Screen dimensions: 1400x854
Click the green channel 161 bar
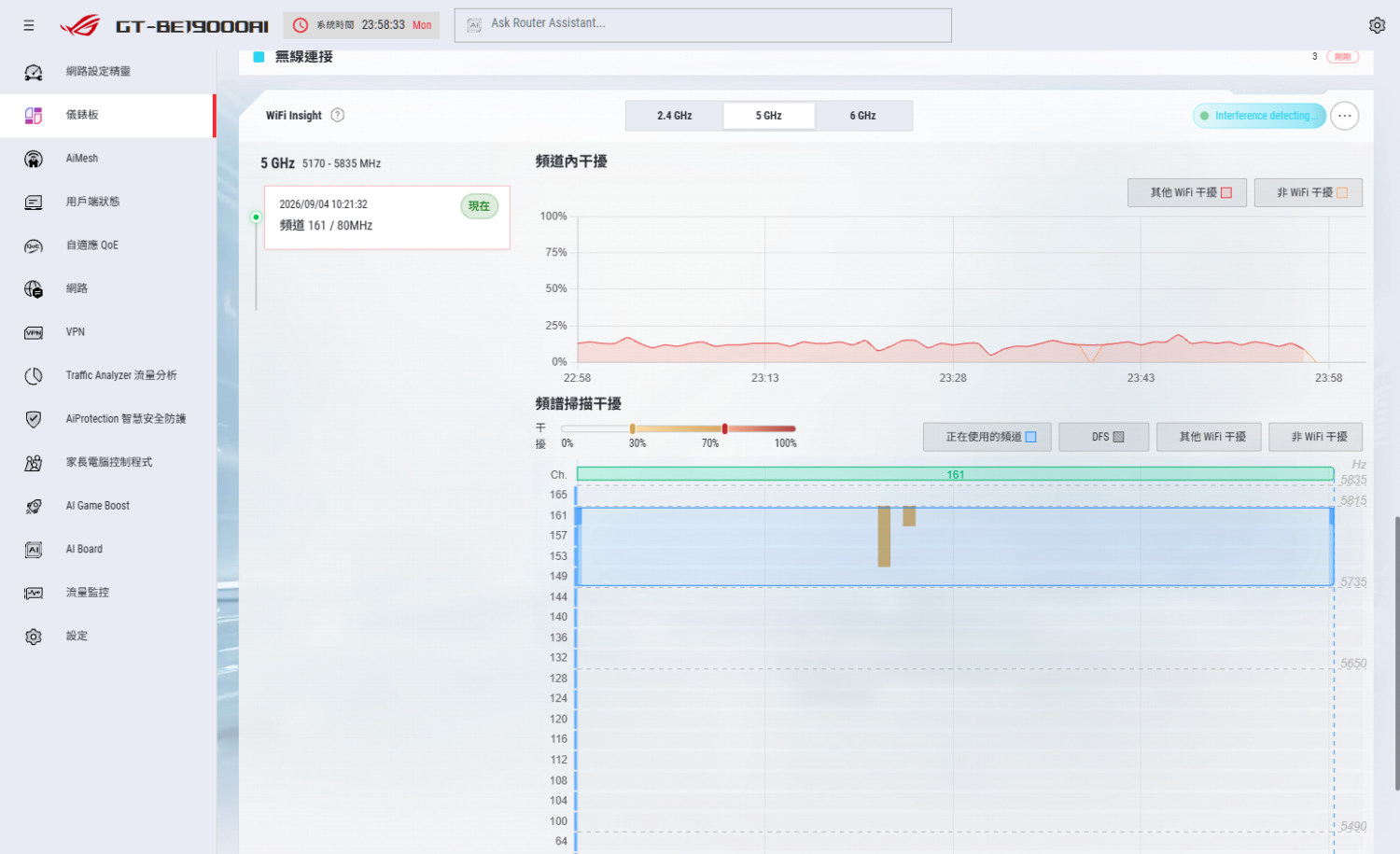[x=956, y=474]
